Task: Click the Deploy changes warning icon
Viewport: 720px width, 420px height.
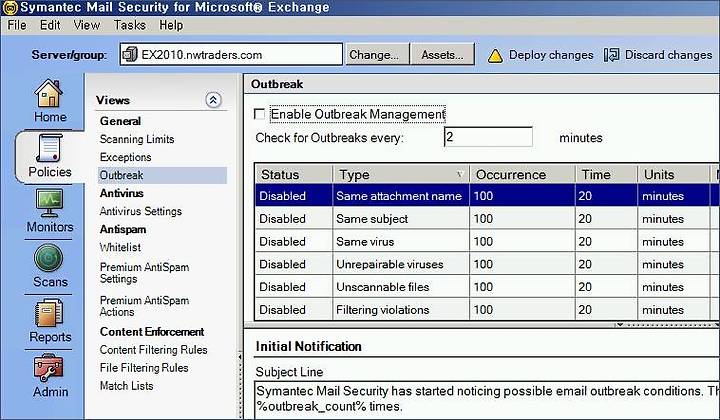Action: click(x=495, y=56)
